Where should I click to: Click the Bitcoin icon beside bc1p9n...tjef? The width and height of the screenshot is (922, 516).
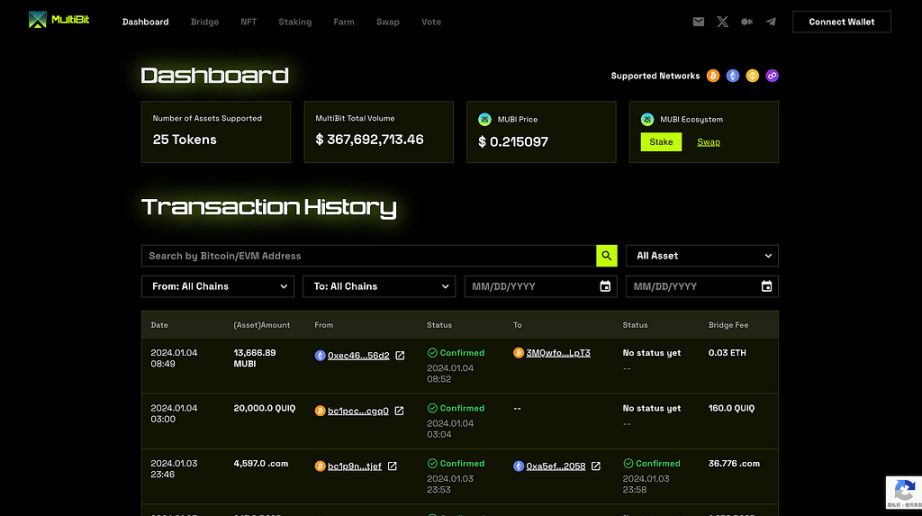pyautogui.click(x=320, y=466)
